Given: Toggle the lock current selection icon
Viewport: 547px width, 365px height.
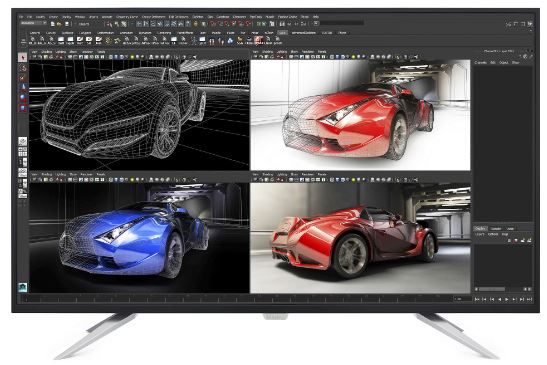Looking at the screenshot, I should [196, 24].
